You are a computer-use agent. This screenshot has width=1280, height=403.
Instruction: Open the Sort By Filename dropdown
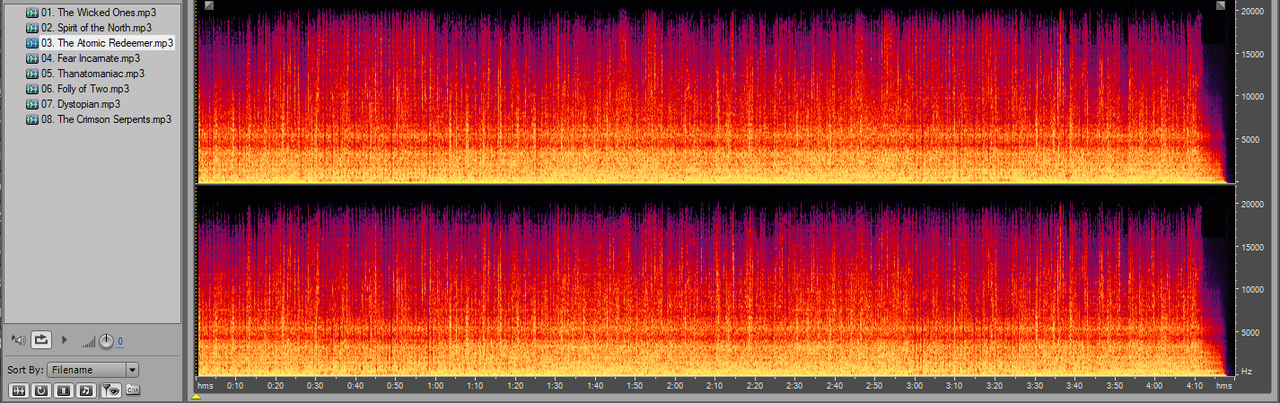93,369
